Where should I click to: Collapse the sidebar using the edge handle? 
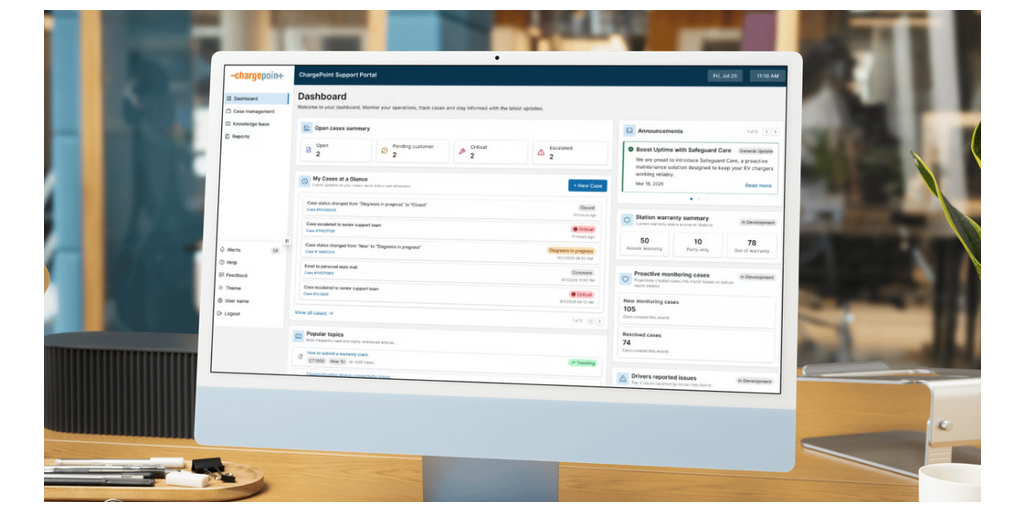click(287, 241)
